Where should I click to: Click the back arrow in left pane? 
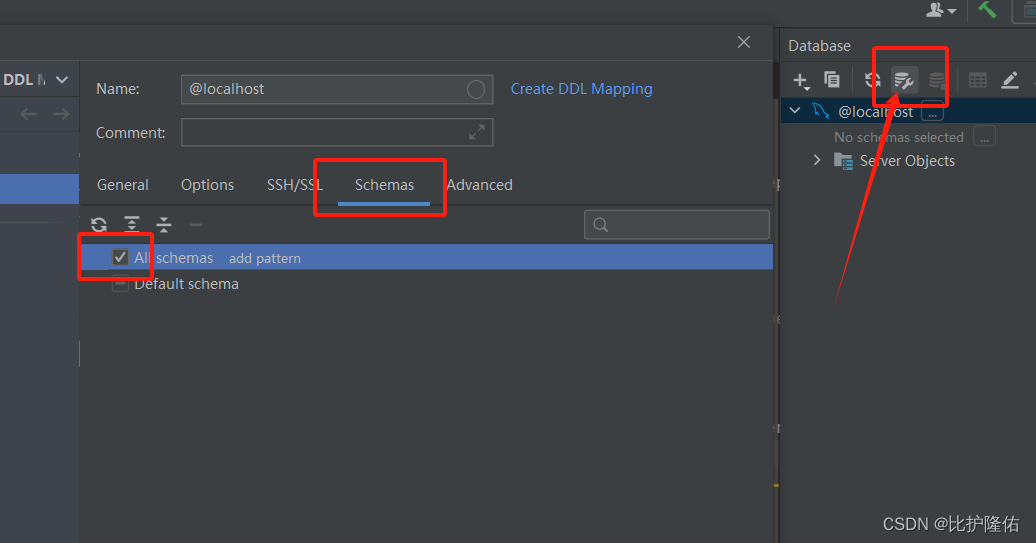pyautogui.click(x=28, y=114)
